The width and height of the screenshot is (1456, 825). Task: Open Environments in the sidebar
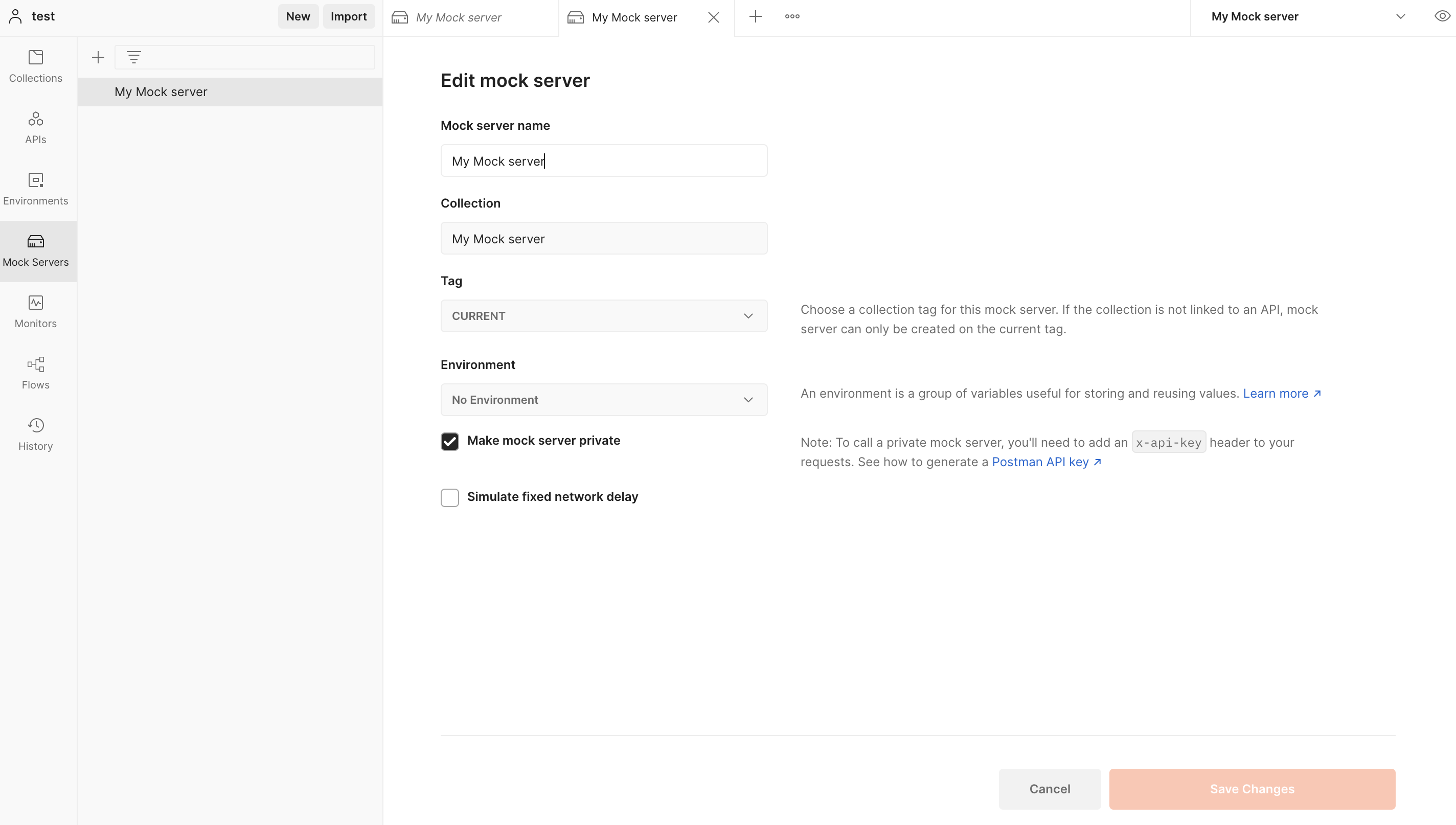(x=36, y=189)
